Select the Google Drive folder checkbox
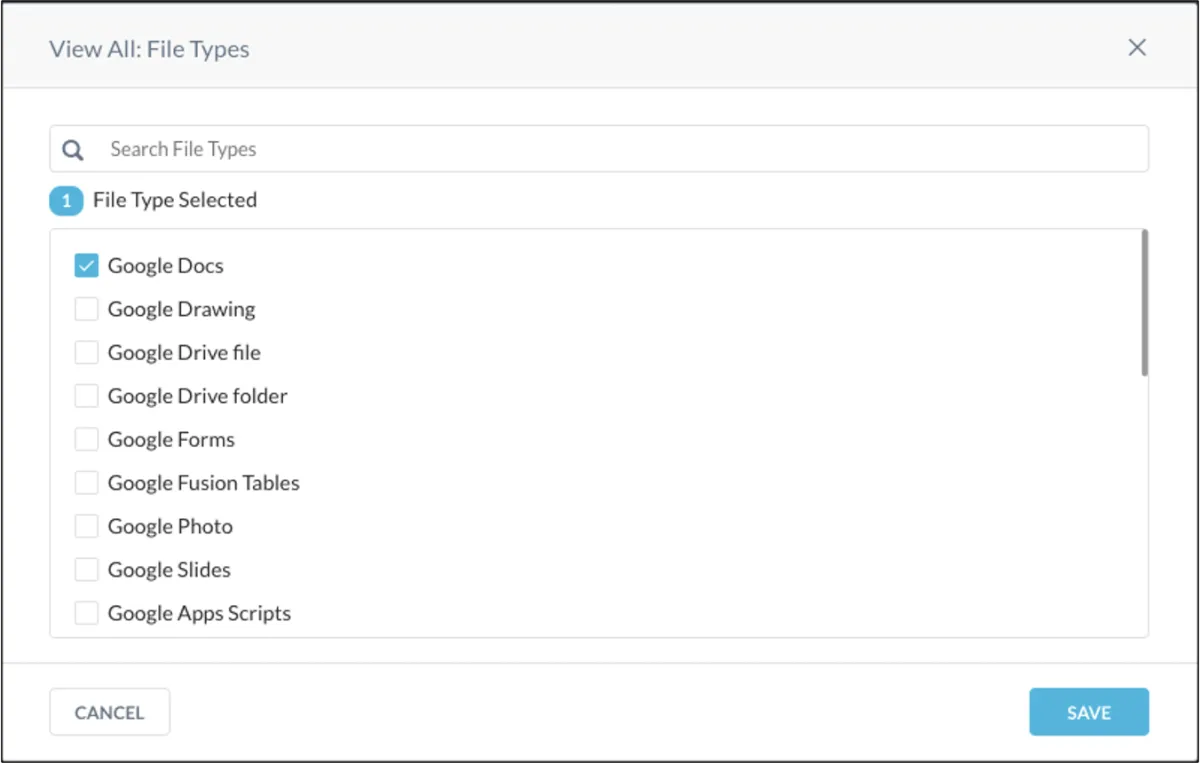1200x763 pixels. [x=87, y=397]
